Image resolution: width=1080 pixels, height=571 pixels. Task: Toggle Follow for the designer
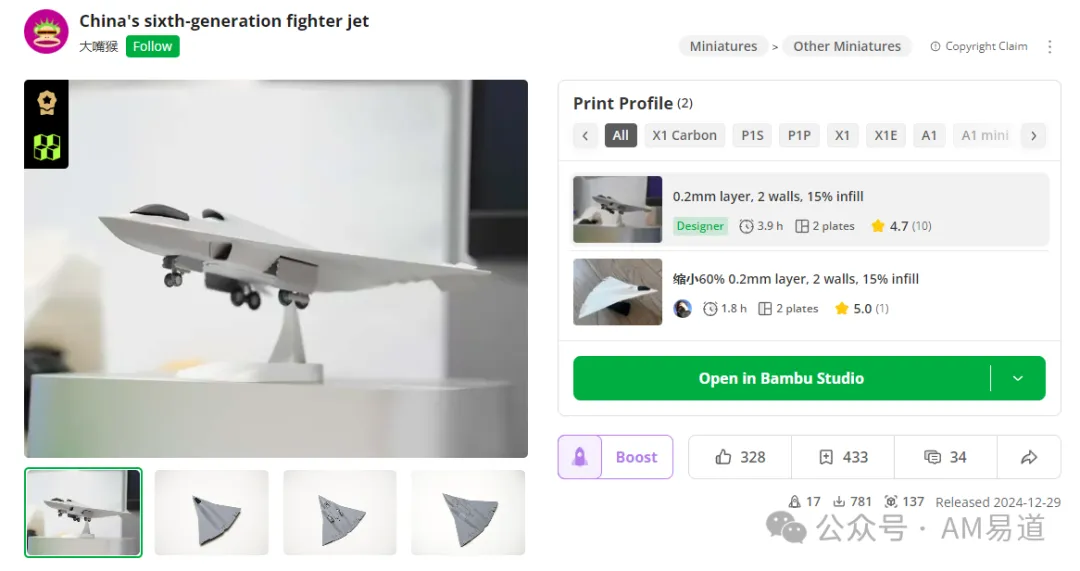pos(152,46)
